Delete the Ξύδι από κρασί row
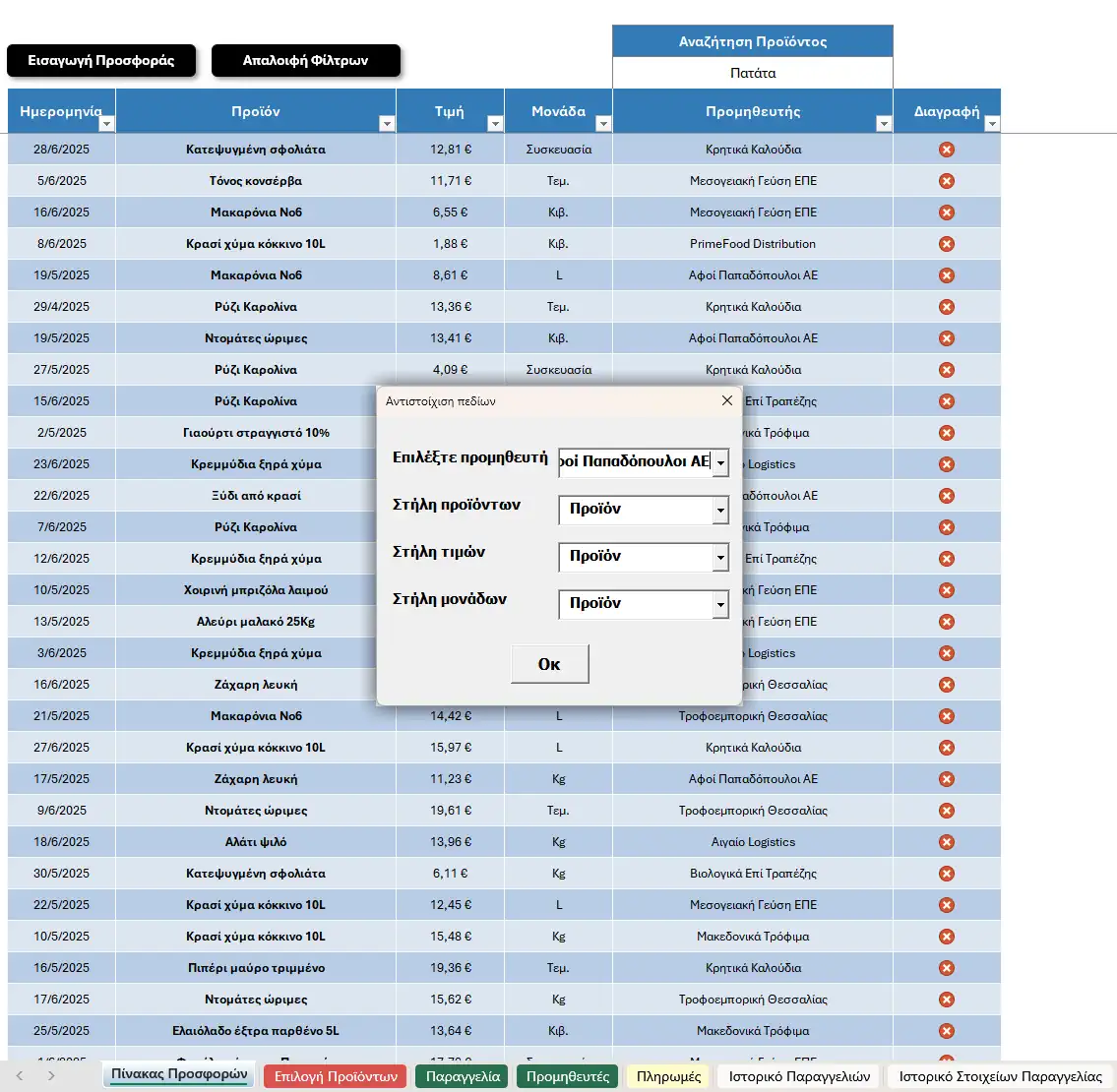 pyautogui.click(x=946, y=496)
